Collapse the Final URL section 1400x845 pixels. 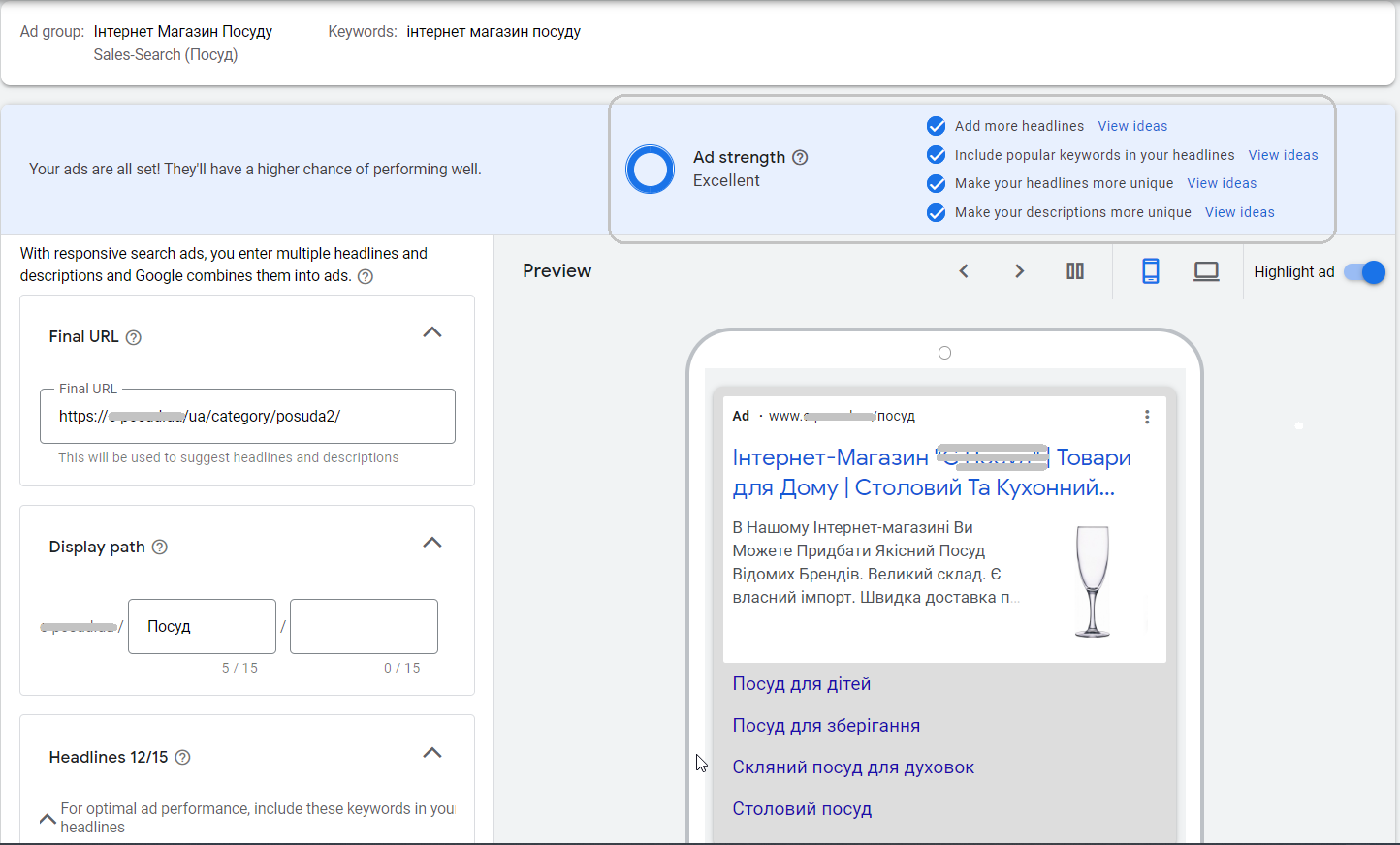pyautogui.click(x=432, y=332)
